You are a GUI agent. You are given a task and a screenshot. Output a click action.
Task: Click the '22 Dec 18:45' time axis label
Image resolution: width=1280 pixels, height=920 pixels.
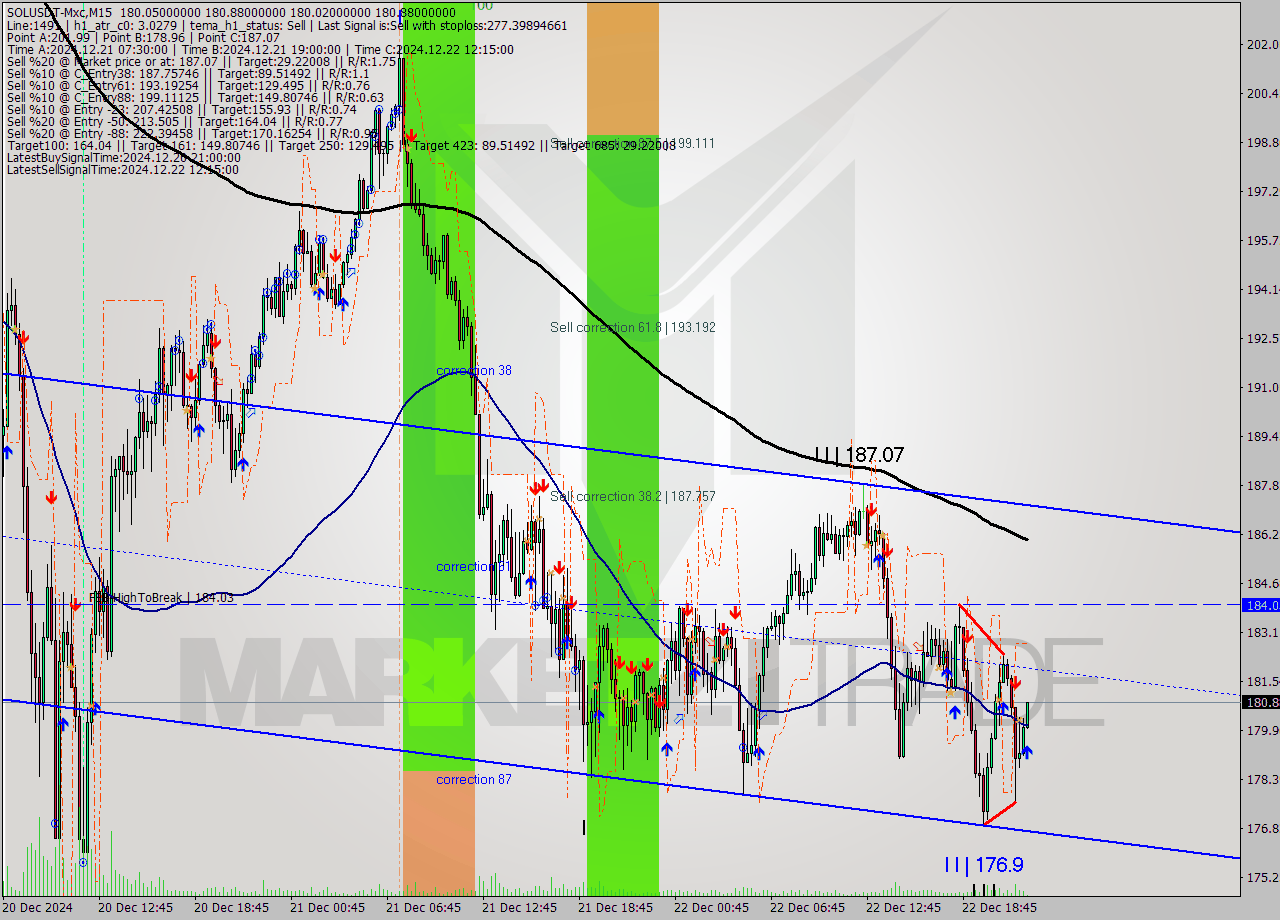(999, 908)
